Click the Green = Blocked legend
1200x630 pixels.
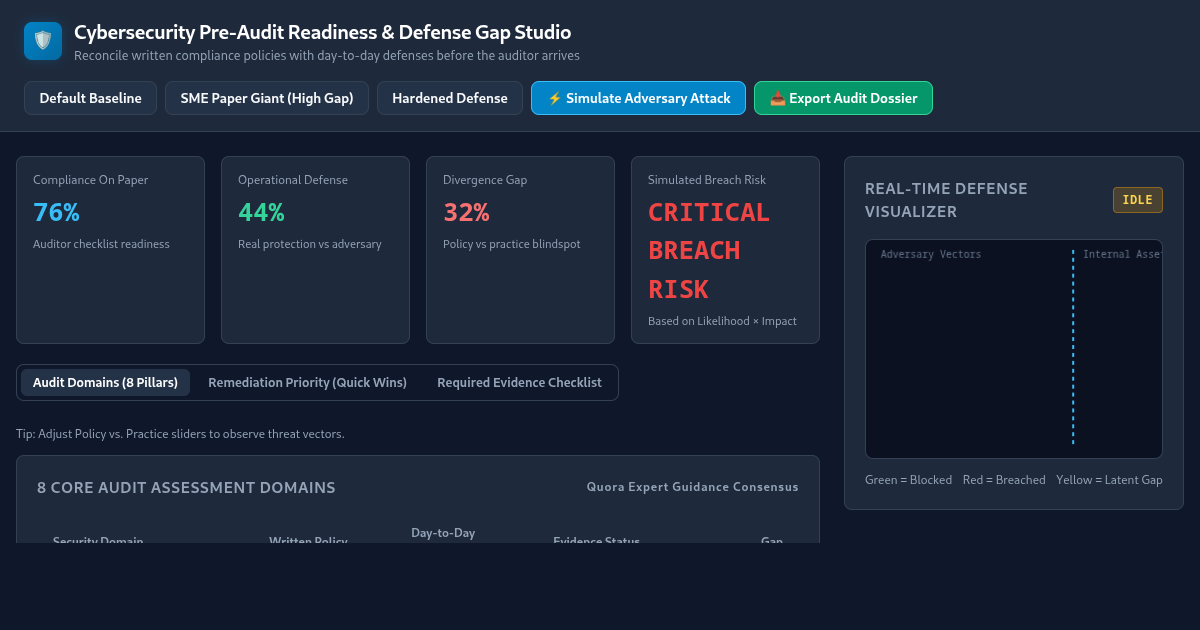pyautogui.click(x=908, y=480)
